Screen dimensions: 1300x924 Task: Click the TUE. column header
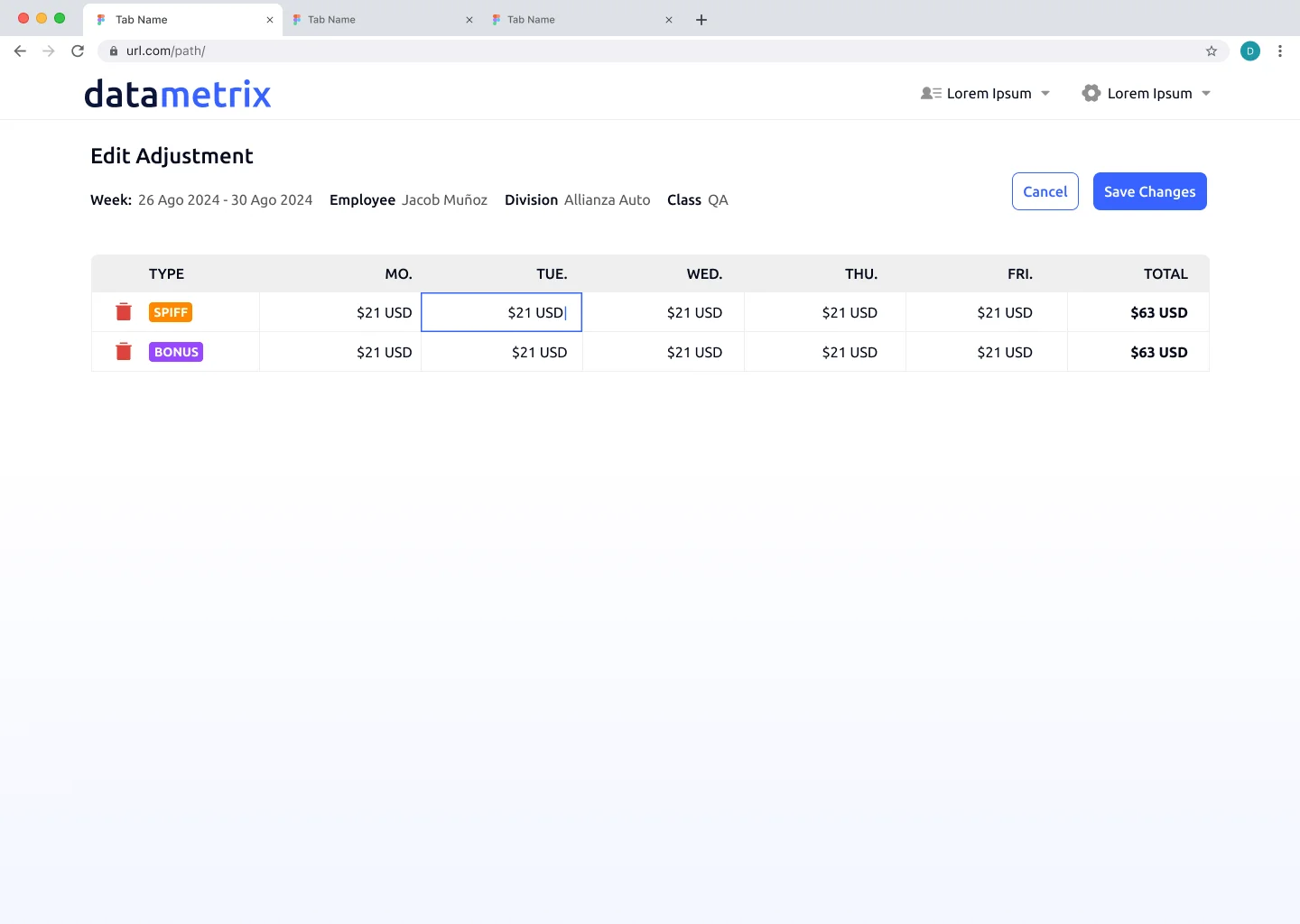click(x=552, y=274)
